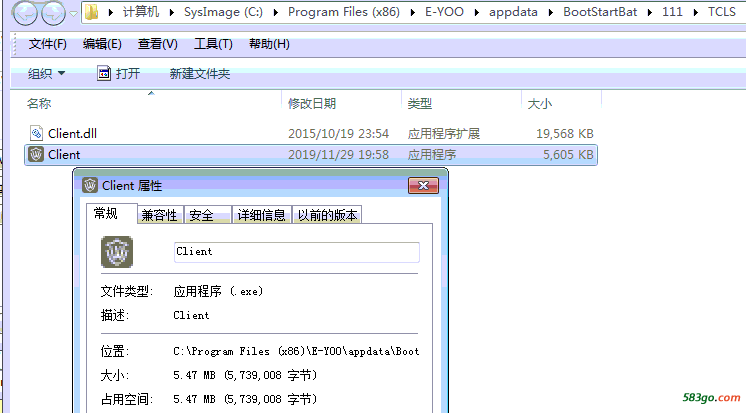
Task: Click the 大小 value 5.47 MB
Action: (x=245, y=375)
